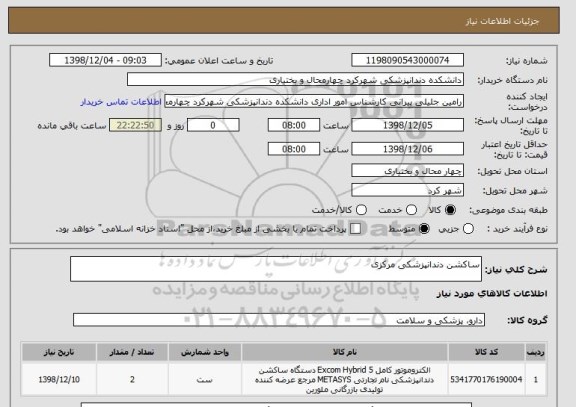This screenshot has width=576, height=407.
Task: Tick the اسناد خزانه اسلامی payment checkbox
Action: point(355,229)
